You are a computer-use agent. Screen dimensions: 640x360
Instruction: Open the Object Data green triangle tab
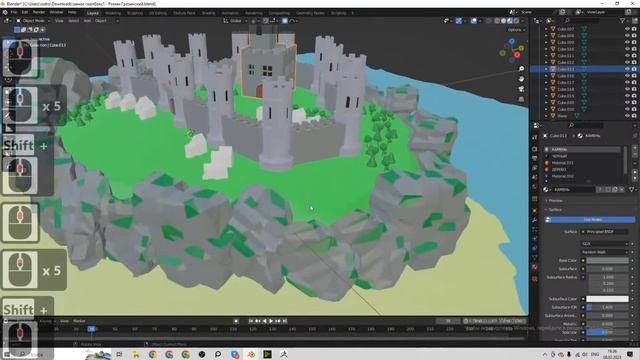(x=535, y=258)
